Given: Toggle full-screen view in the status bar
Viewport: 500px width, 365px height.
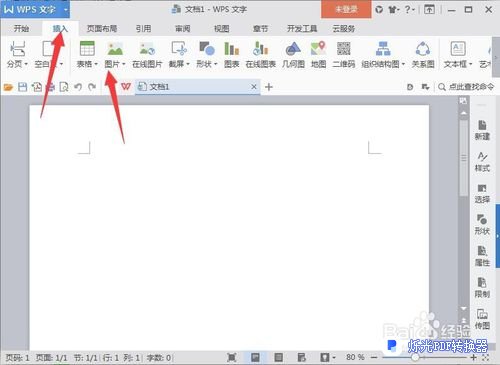Looking at the screenshot, I should (x=231, y=357).
